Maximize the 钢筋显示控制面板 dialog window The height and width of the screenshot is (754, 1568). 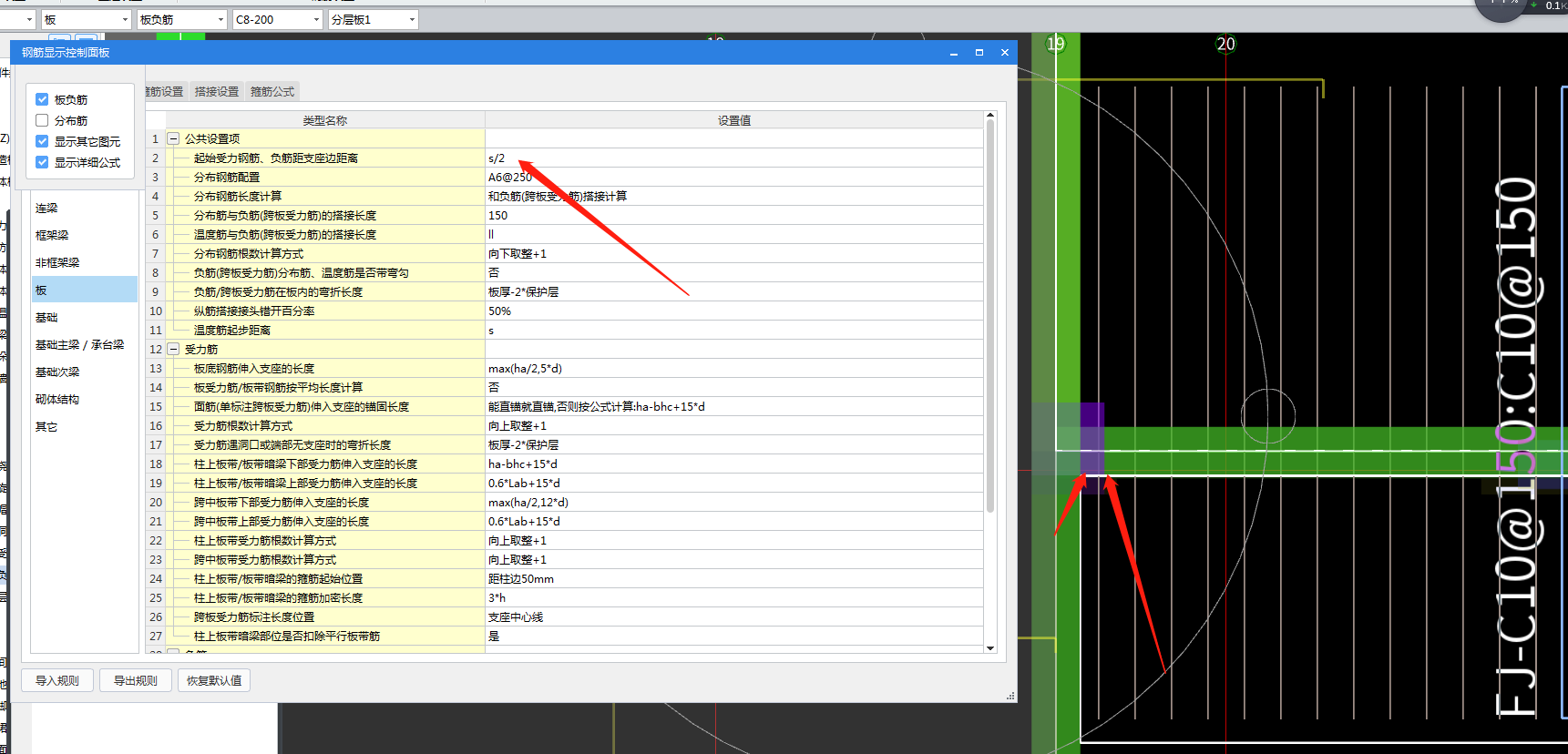click(x=979, y=53)
